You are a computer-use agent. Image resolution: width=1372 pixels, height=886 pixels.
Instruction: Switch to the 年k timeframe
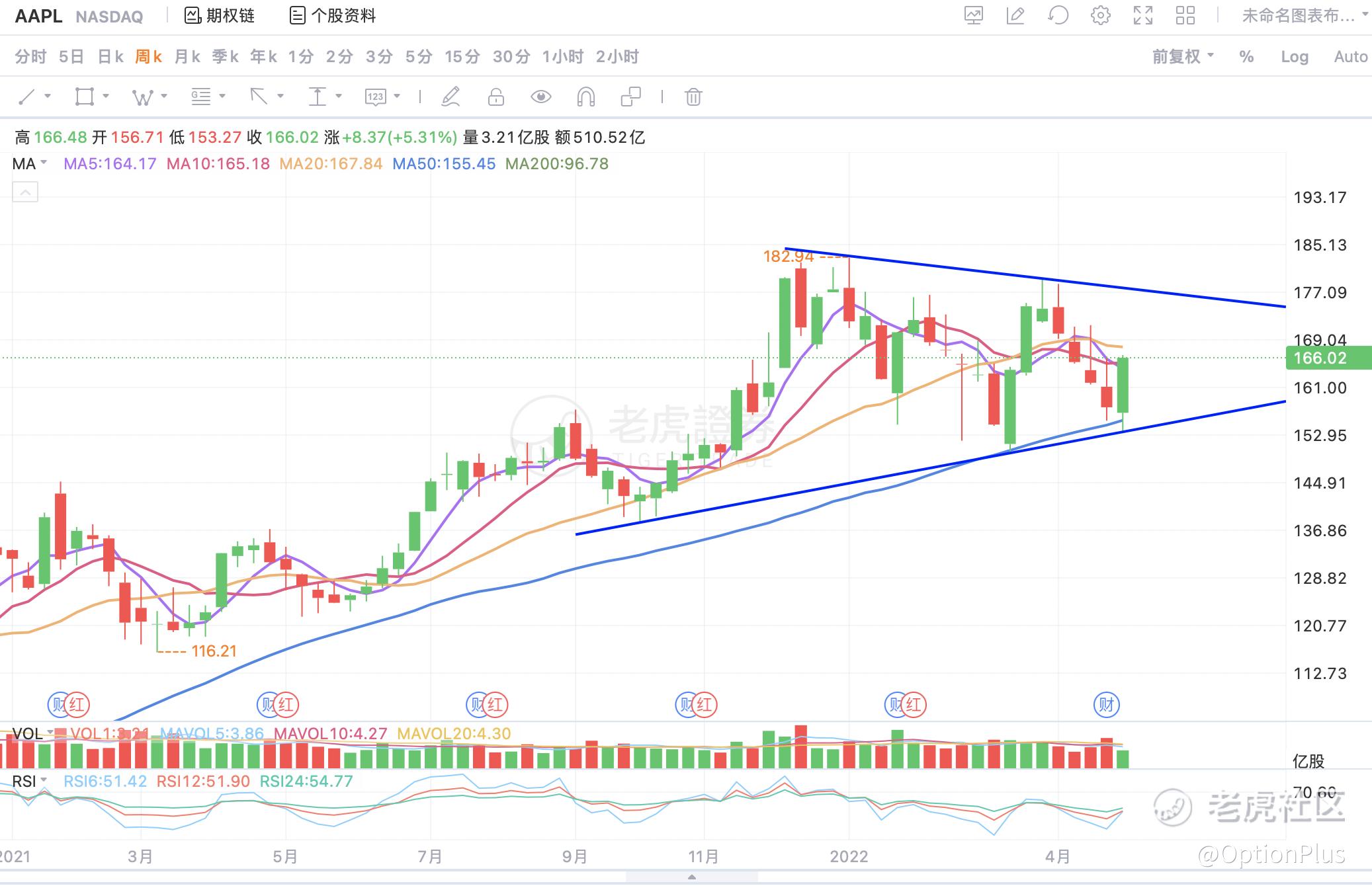[x=263, y=57]
